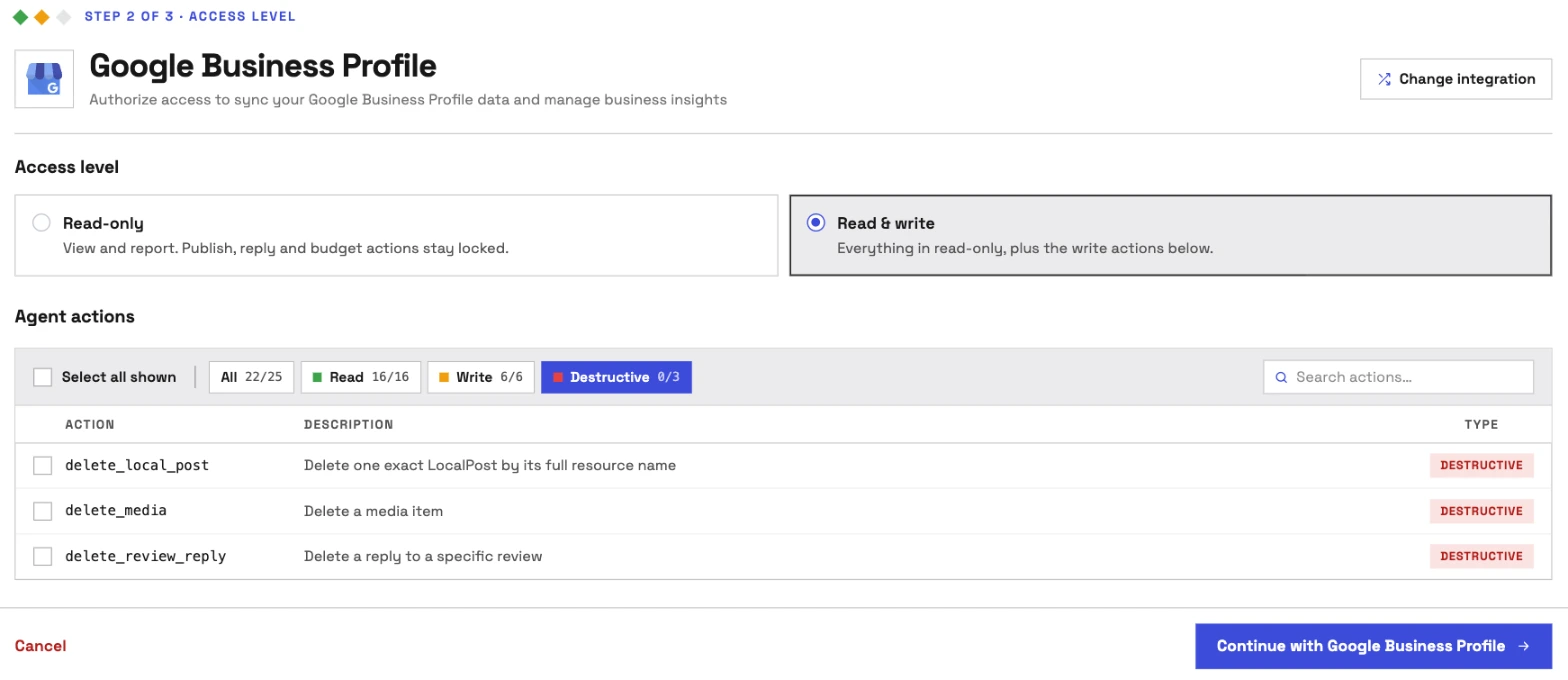Check the delete_media checkbox

coord(42,511)
